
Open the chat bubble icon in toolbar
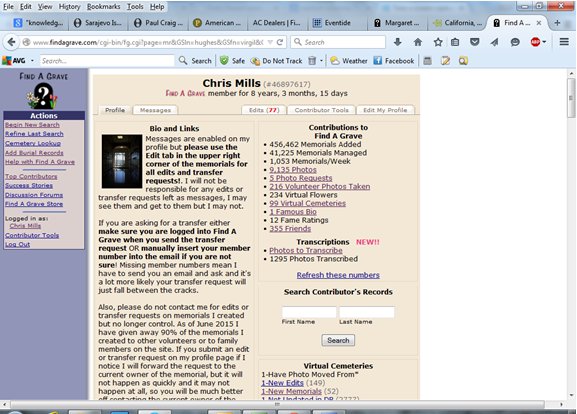tap(515, 42)
